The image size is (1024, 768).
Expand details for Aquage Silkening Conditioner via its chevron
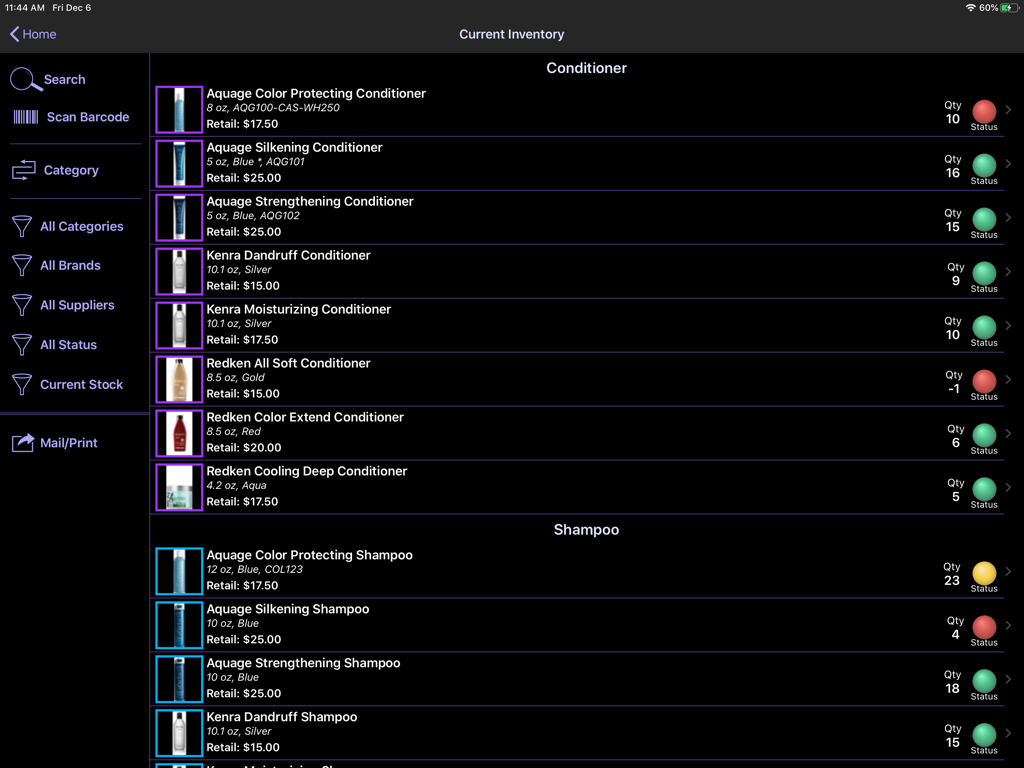point(1009,163)
